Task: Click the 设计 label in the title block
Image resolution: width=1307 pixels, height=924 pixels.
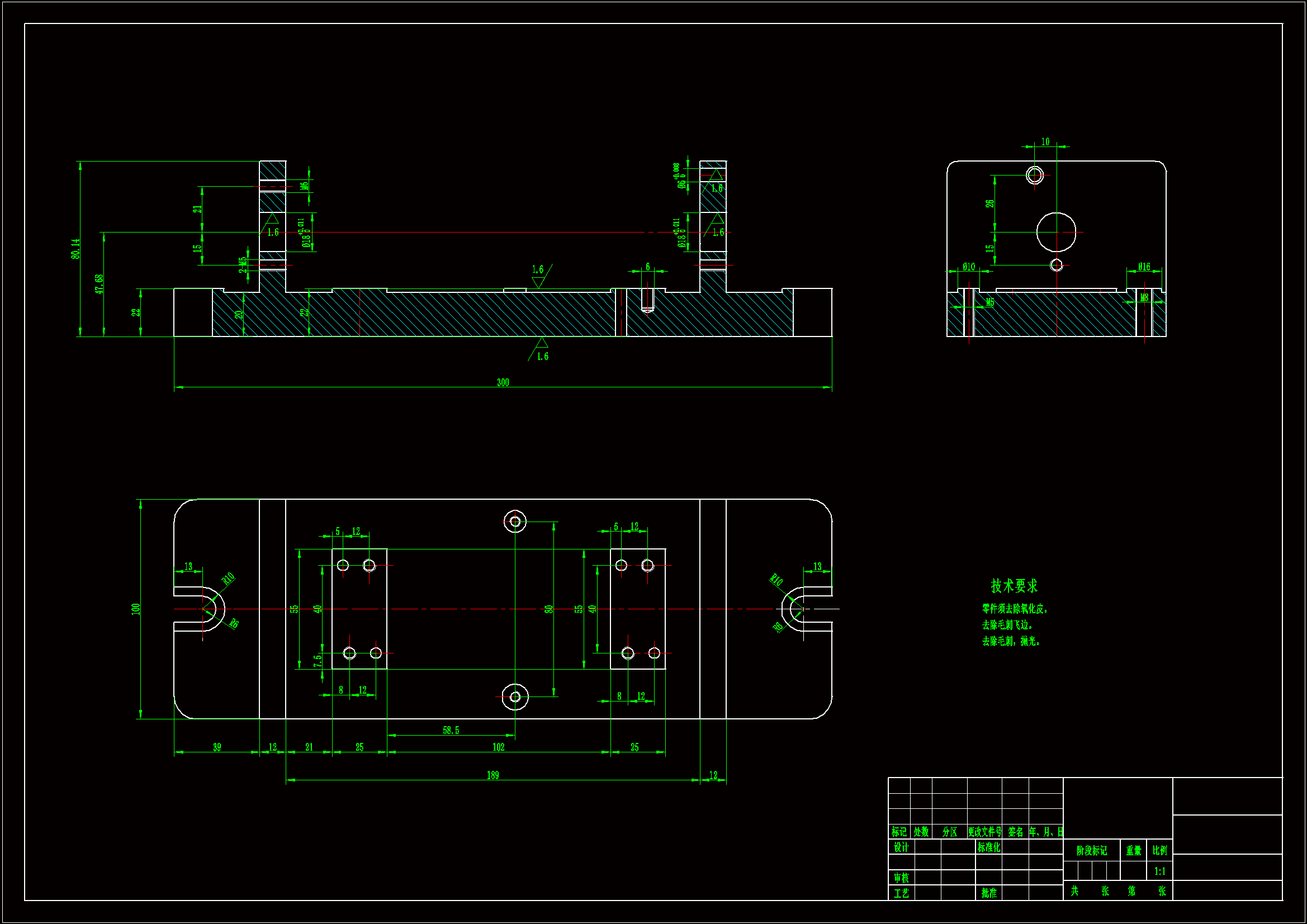Action: coord(901,847)
